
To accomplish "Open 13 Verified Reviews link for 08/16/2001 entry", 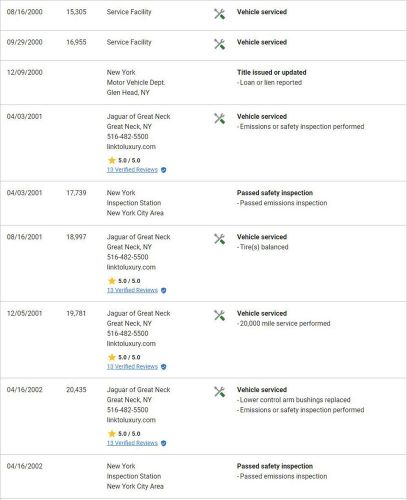I will pyautogui.click(x=132, y=290).
